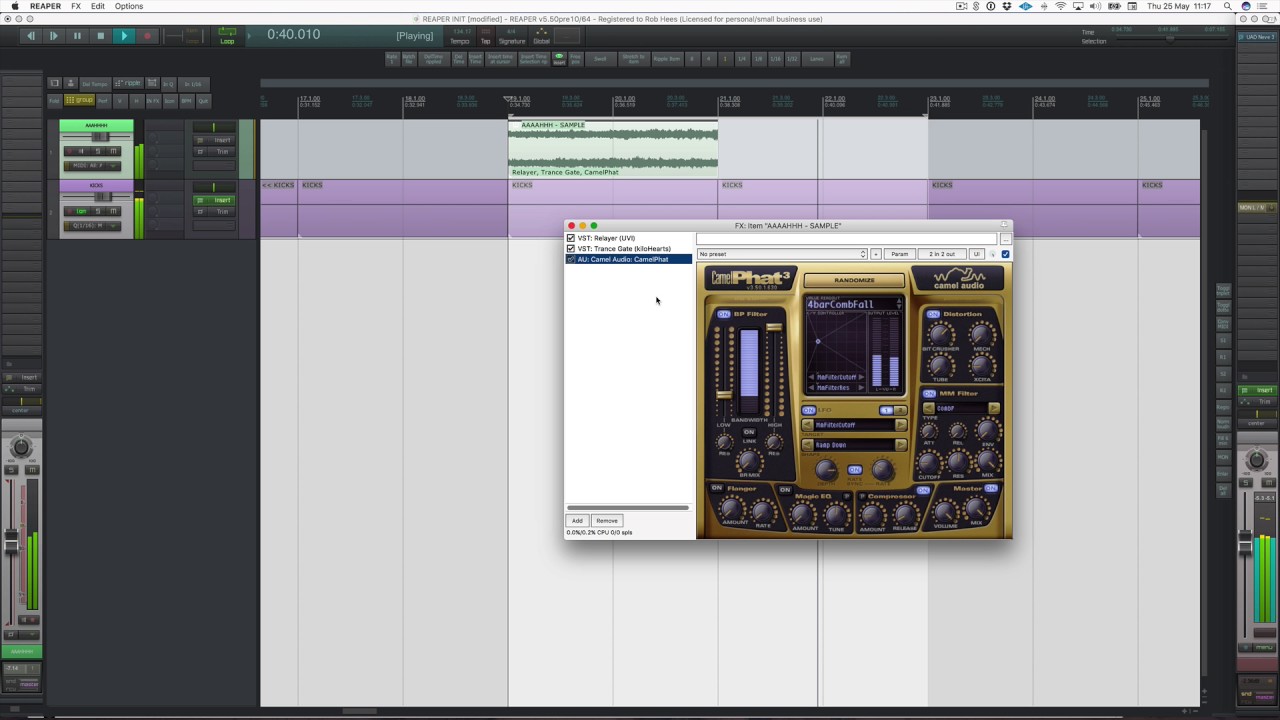The image size is (1280, 720).
Task: Click the Lanes toolbar button
Action: tap(817, 59)
